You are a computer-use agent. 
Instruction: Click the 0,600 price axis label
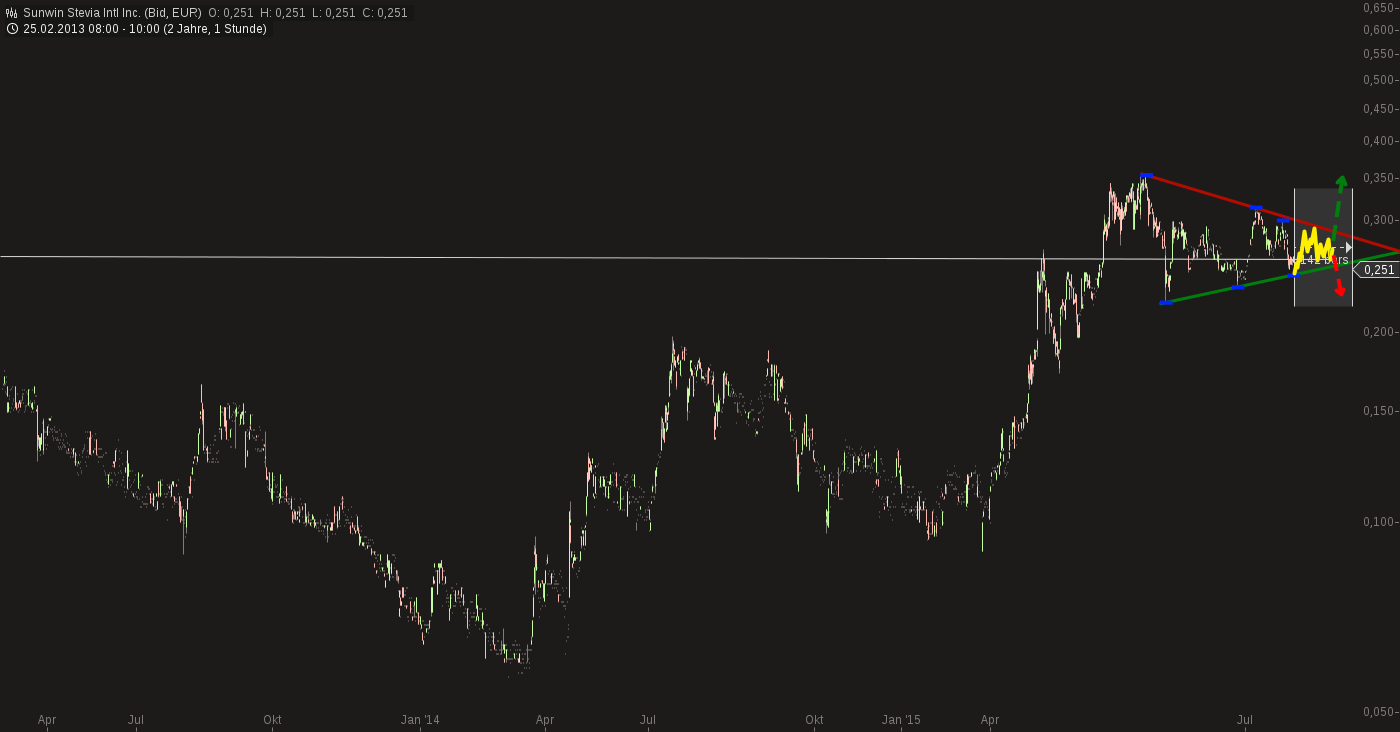(x=1378, y=29)
